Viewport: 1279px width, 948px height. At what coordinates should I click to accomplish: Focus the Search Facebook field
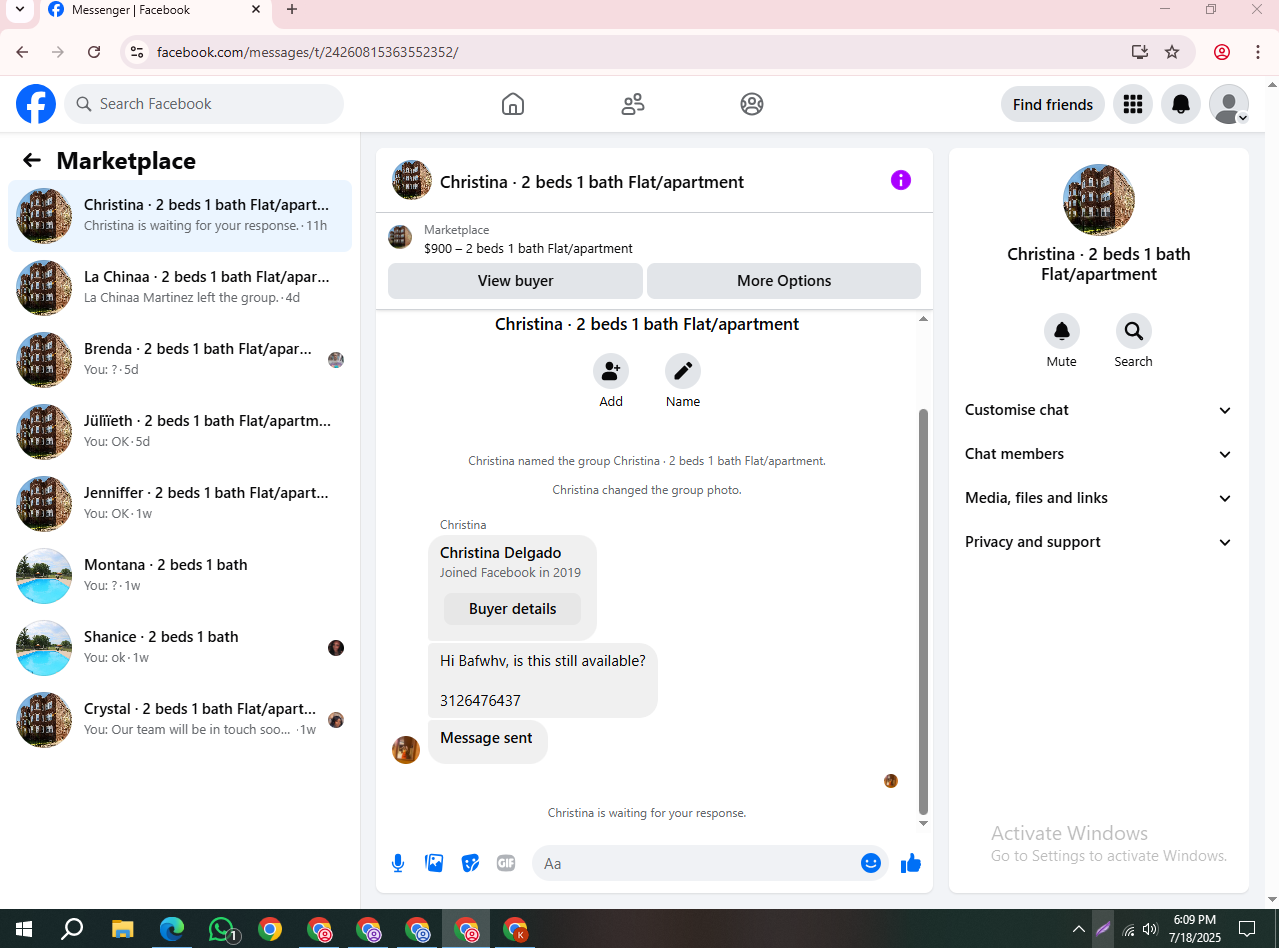click(x=204, y=104)
